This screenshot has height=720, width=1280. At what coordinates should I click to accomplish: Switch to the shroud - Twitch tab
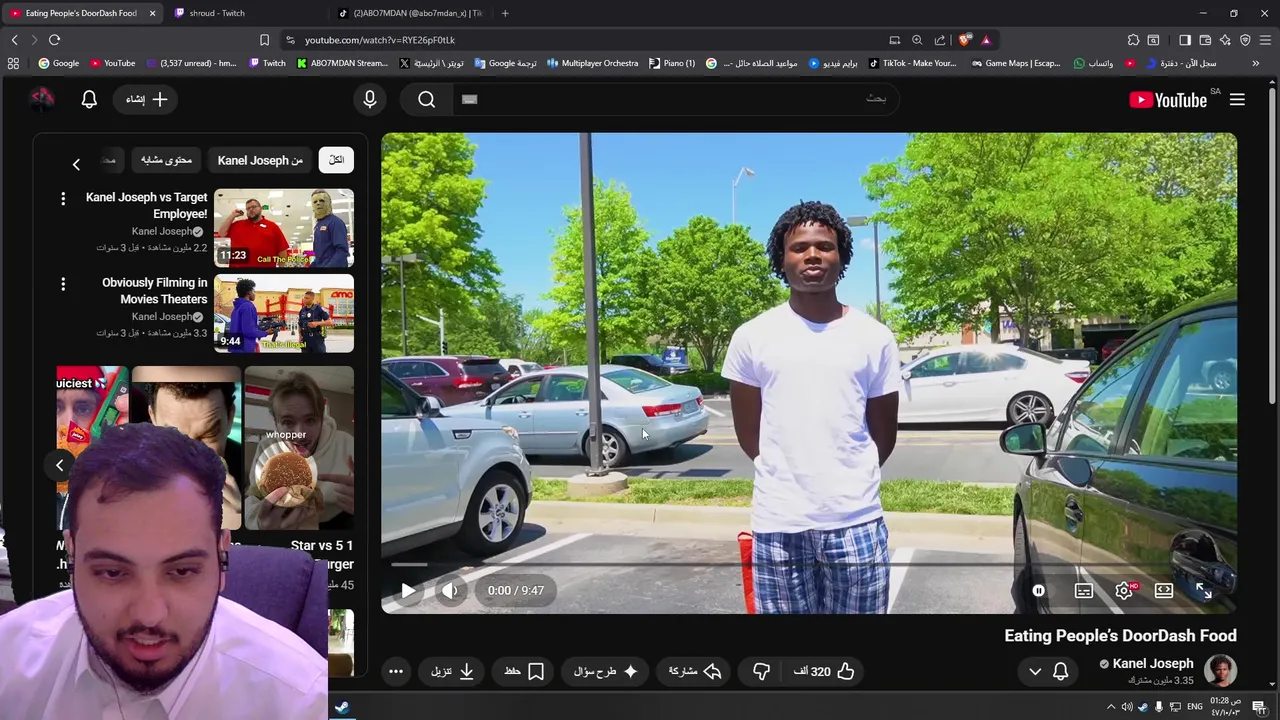click(x=217, y=13)
